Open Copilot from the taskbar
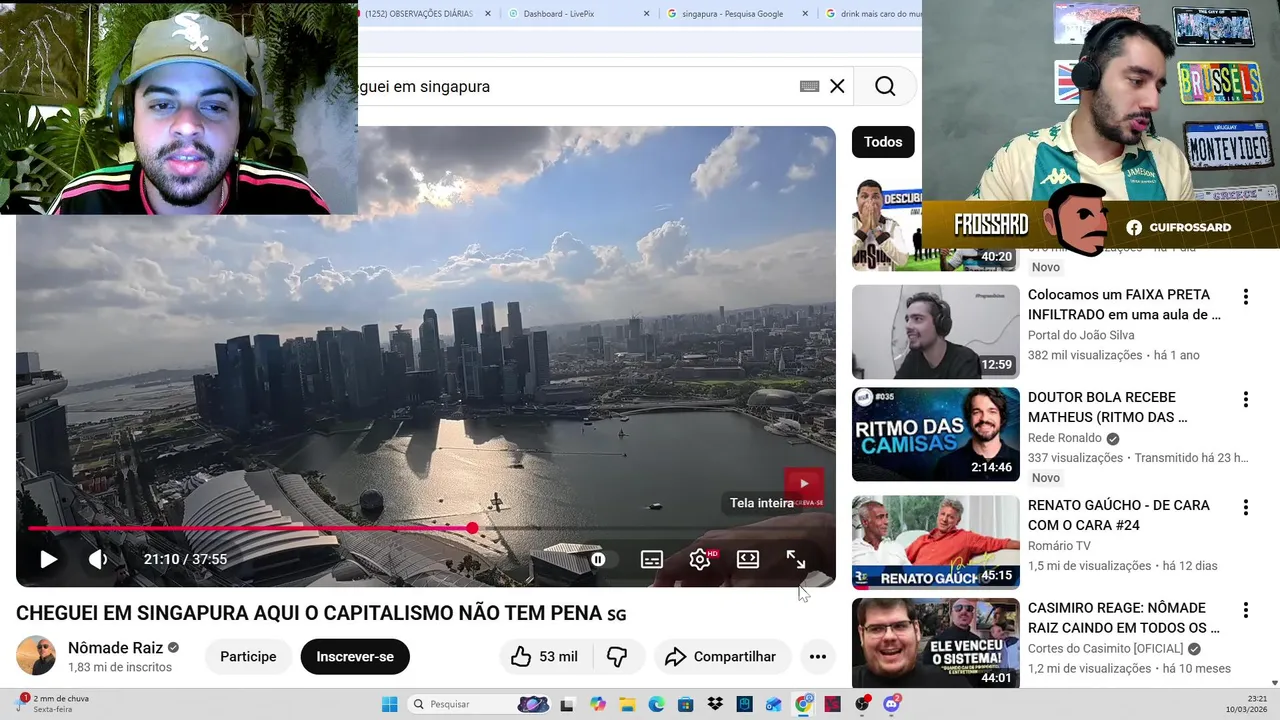 coord(598,704)
